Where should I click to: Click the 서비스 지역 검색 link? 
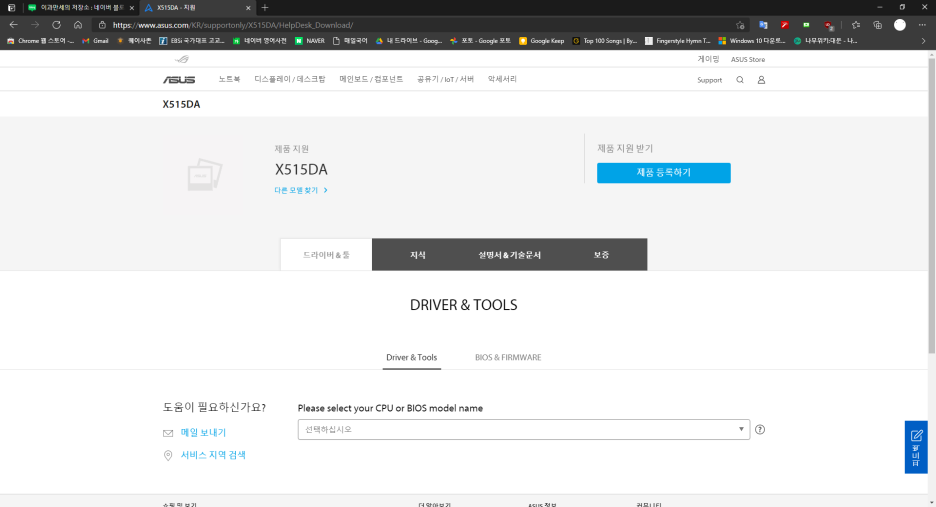213,455
